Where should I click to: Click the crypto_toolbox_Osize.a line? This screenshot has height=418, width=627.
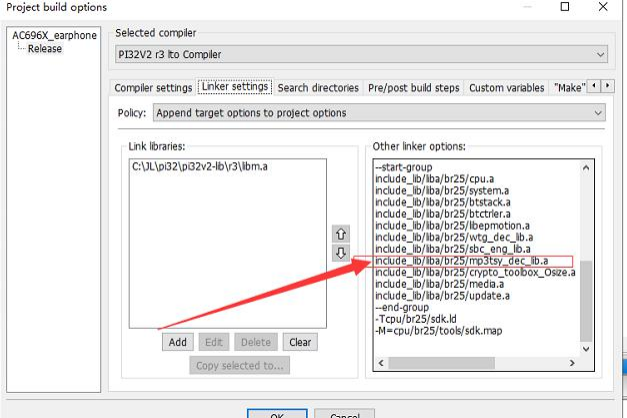point(475,272)
